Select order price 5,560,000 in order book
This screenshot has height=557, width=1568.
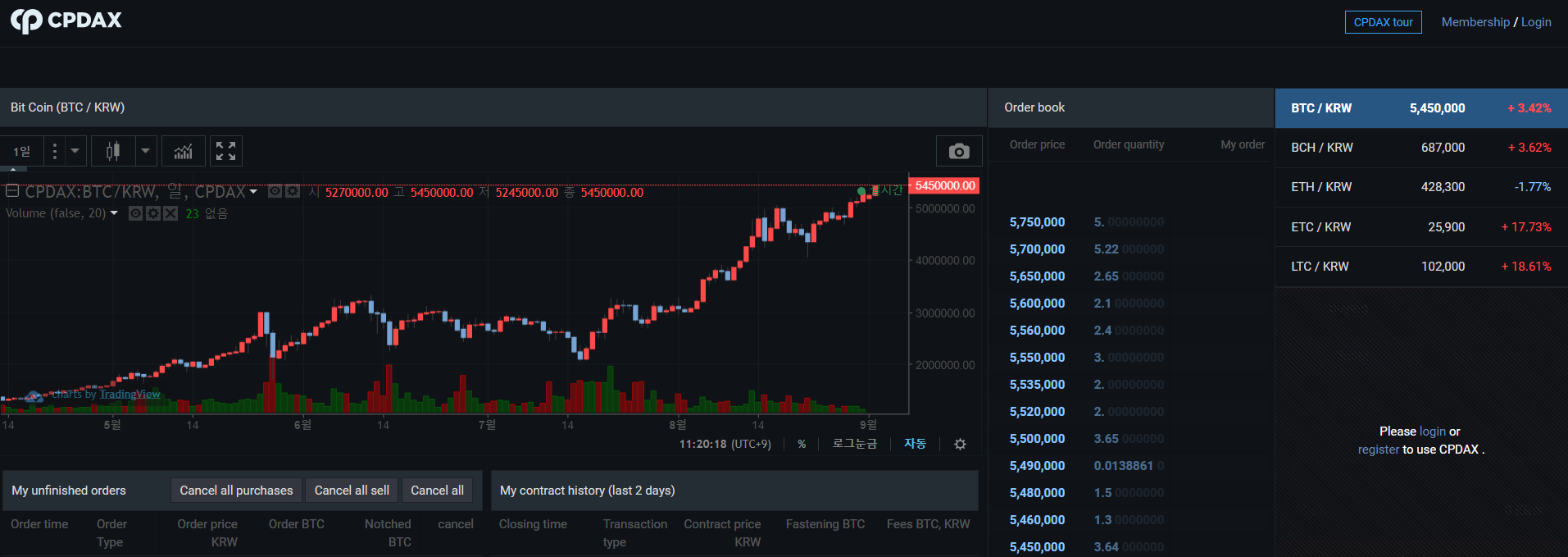point(1037,331)
